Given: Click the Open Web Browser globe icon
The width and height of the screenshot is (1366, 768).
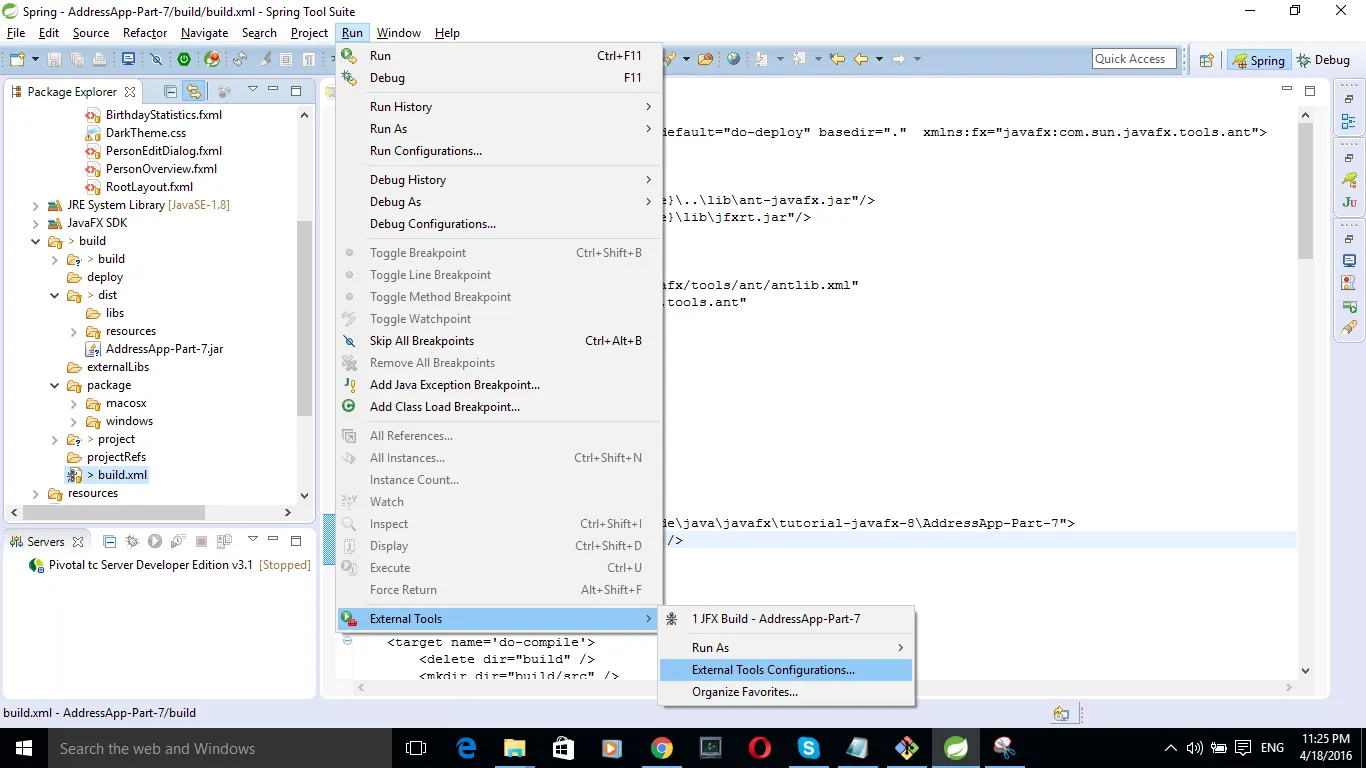Looking at the screenshot, I should coord(734,59).
